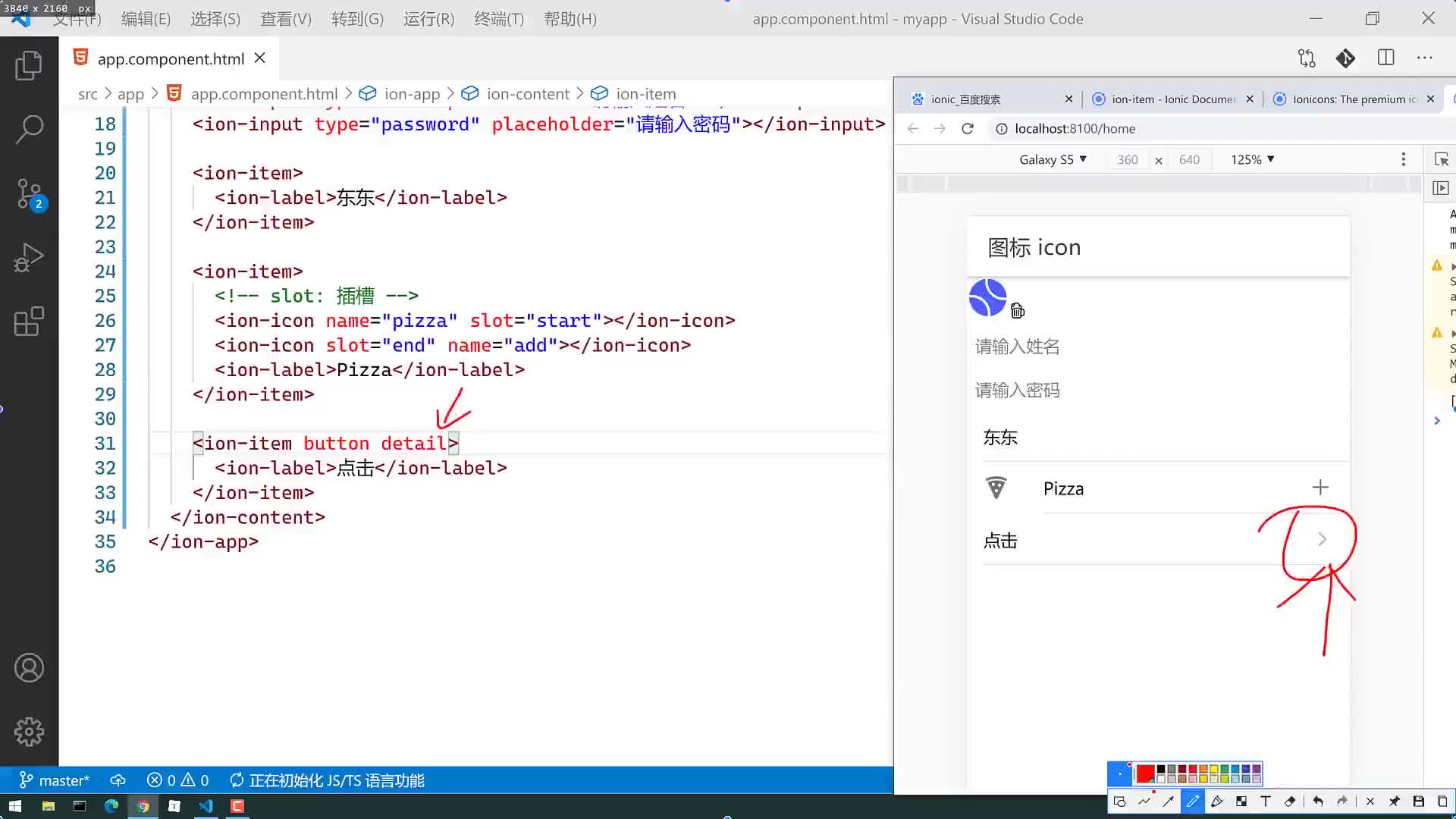Click the Run and Debug icon in sidebar

coord(28,259)
